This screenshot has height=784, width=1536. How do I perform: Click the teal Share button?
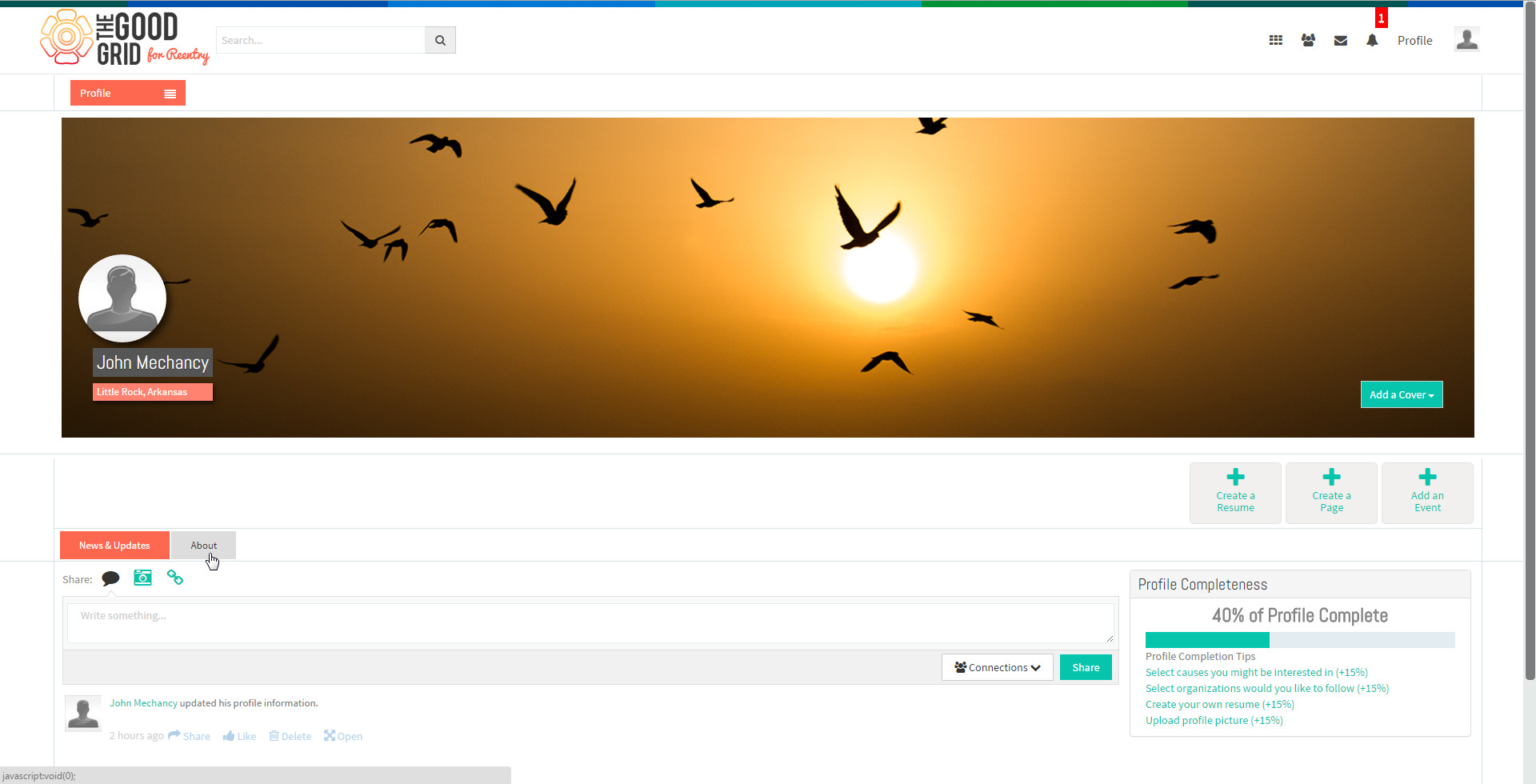(1086, 667)
